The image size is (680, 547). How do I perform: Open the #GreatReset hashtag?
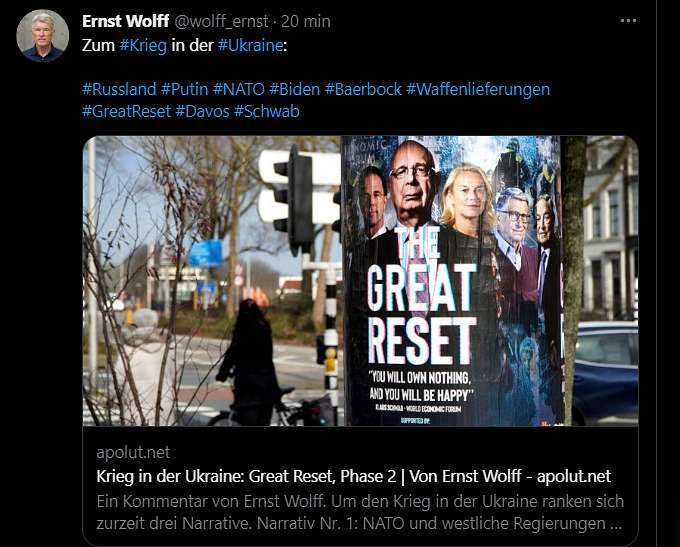127,111
